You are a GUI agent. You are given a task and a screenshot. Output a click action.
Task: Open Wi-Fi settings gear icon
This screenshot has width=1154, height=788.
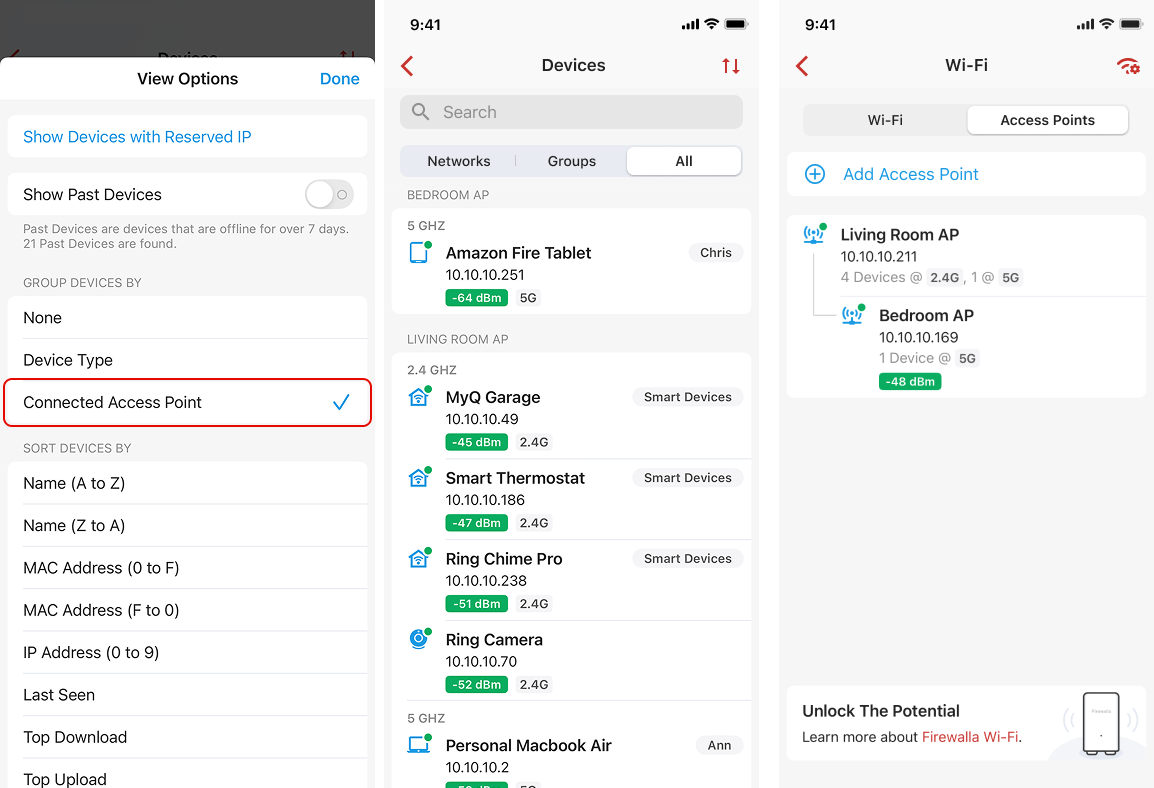[x=1128, y=66]
